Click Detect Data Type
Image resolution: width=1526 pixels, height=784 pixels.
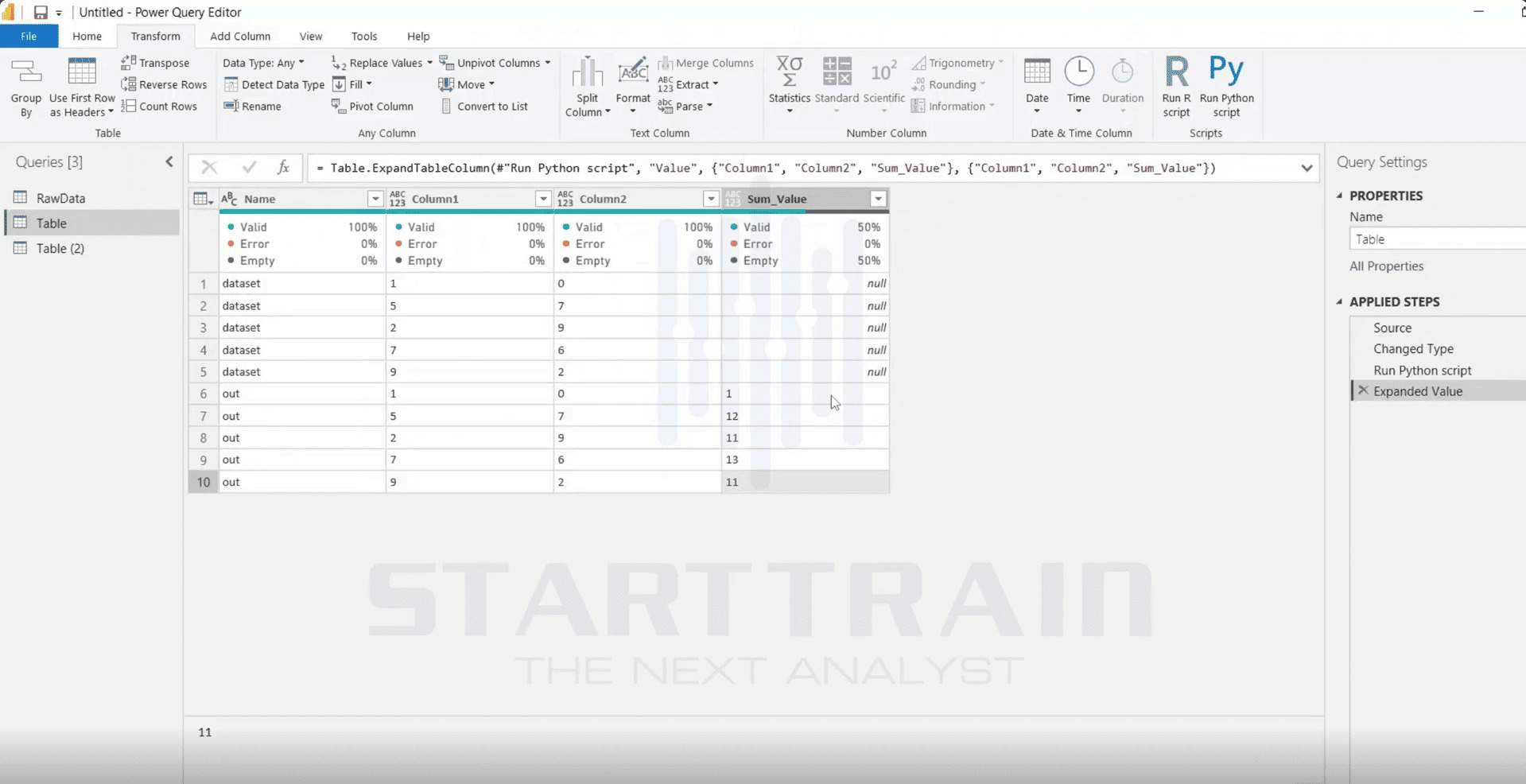pos(274,84)
